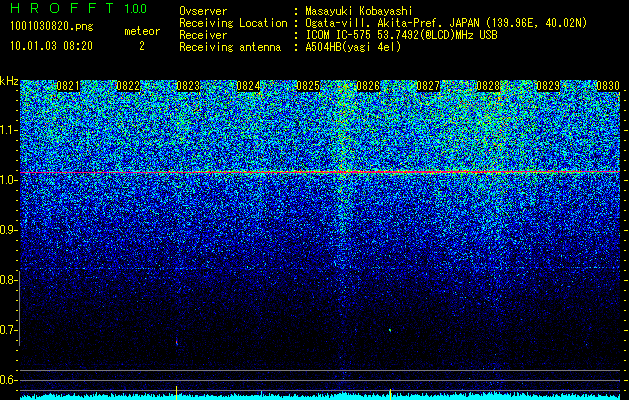The image size is (629, 400).
Task: Click the 0830 time marker label
Action: (608, 86)
